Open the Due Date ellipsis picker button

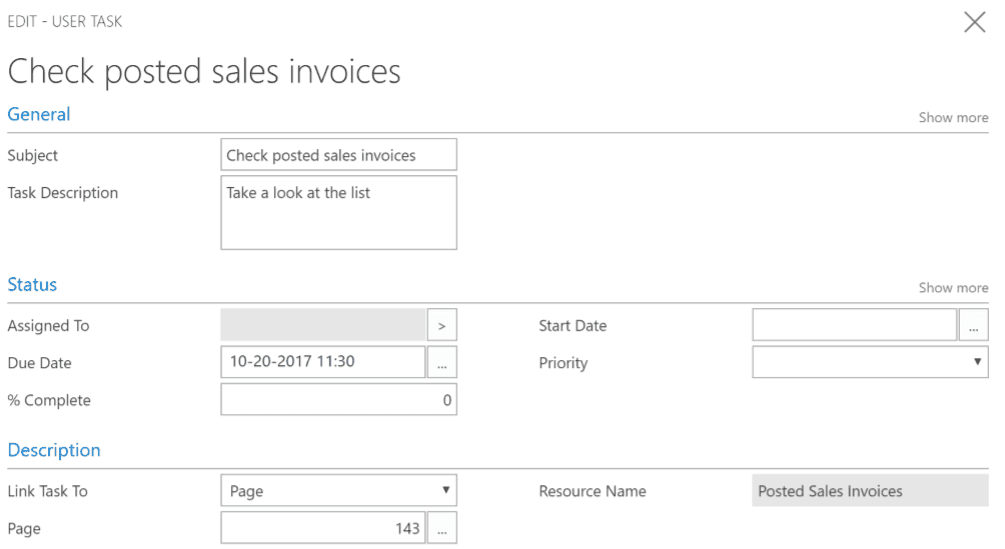point(442,362)
